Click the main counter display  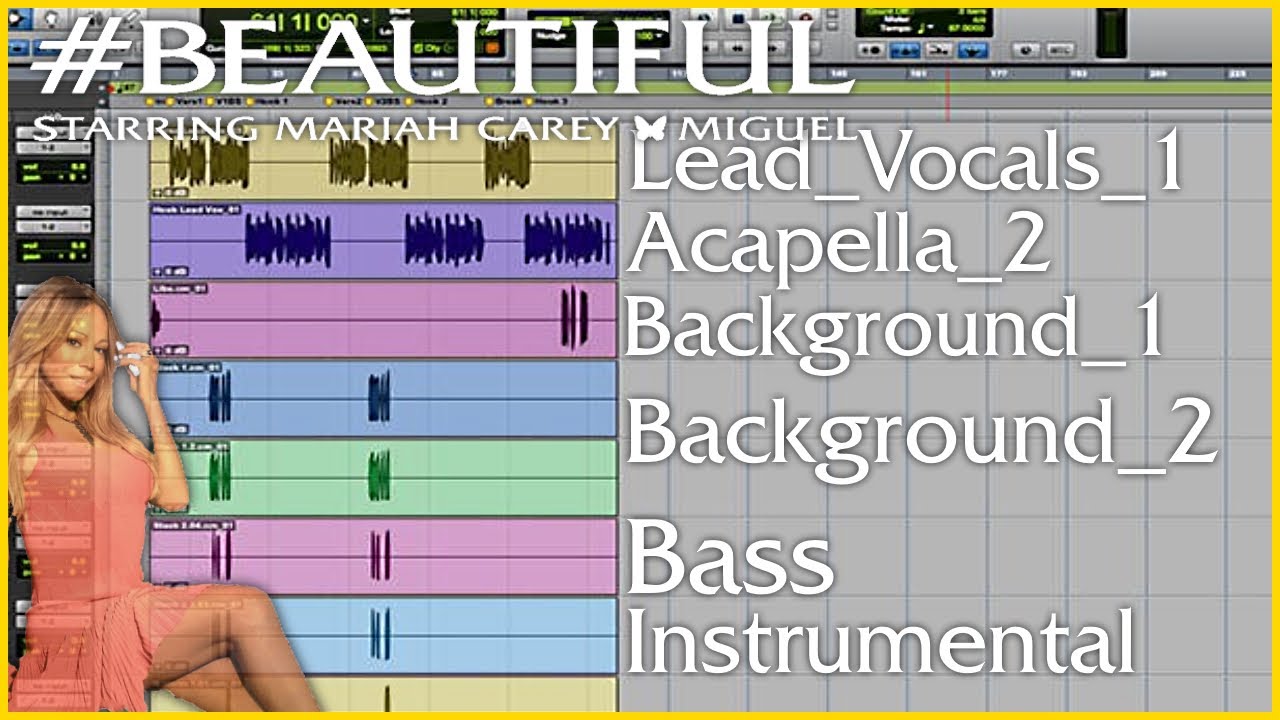click(304, 21)
